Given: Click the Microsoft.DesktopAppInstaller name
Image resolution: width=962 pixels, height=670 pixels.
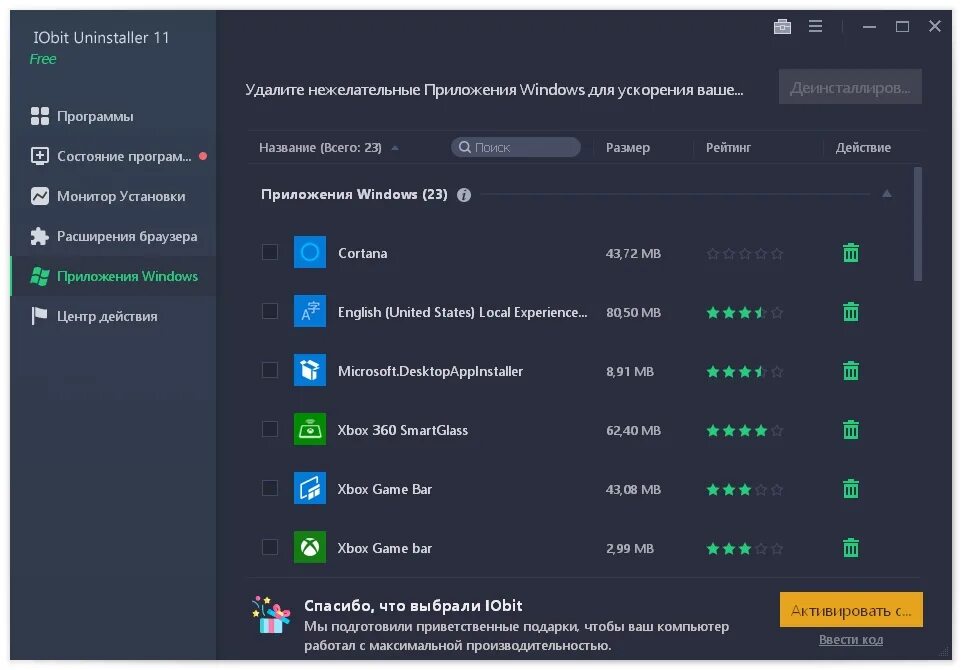Looking at the screenshot, I should click(x=430, y=371).
